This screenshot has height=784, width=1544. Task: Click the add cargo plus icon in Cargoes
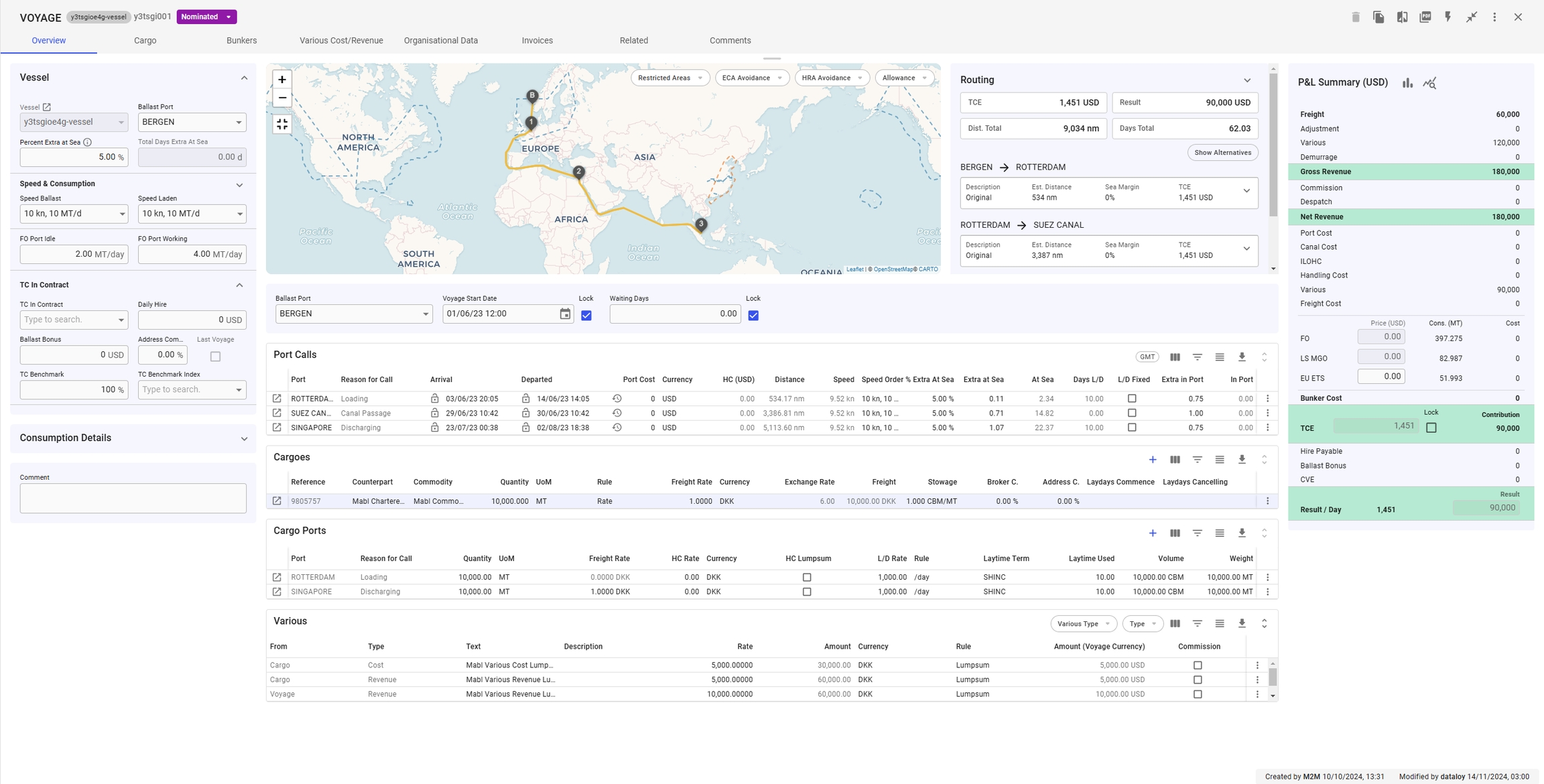(1153, 460)
